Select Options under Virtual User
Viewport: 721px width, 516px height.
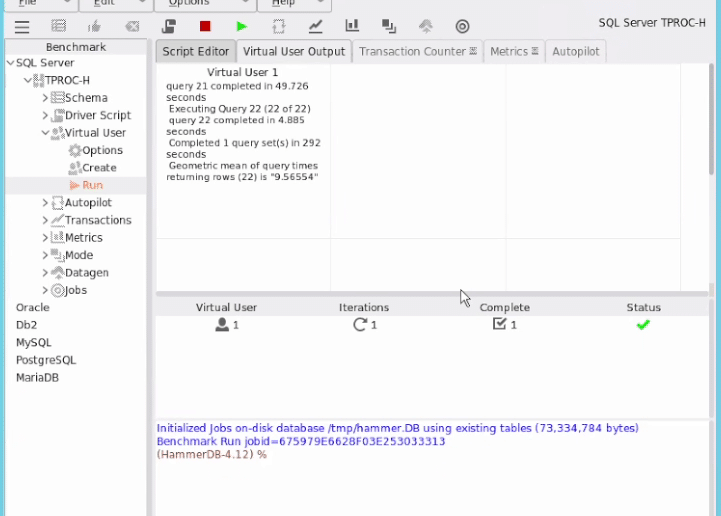click(x=102, y=150)
